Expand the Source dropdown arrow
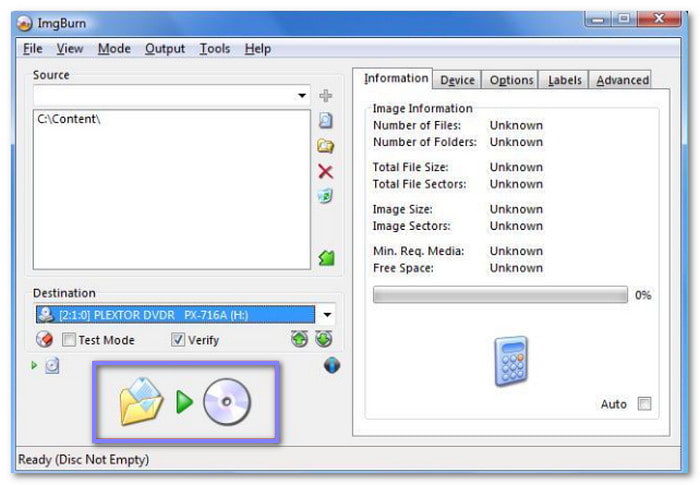Viewport: 700px width, 485px height. tap(302, 96)
